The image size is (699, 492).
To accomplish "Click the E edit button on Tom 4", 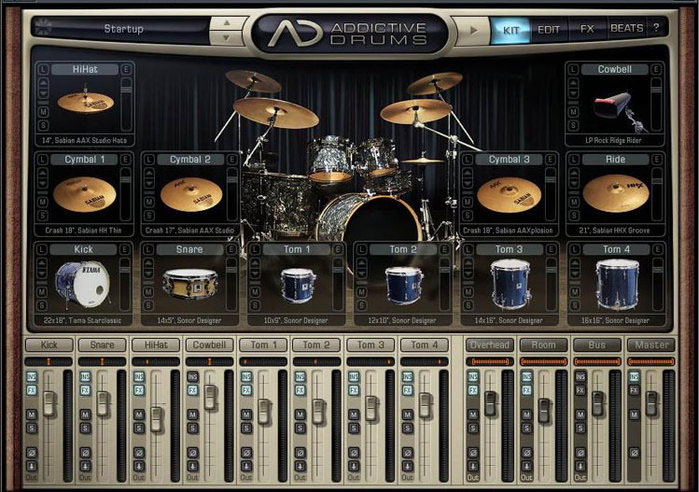I will tap(658, 250).
